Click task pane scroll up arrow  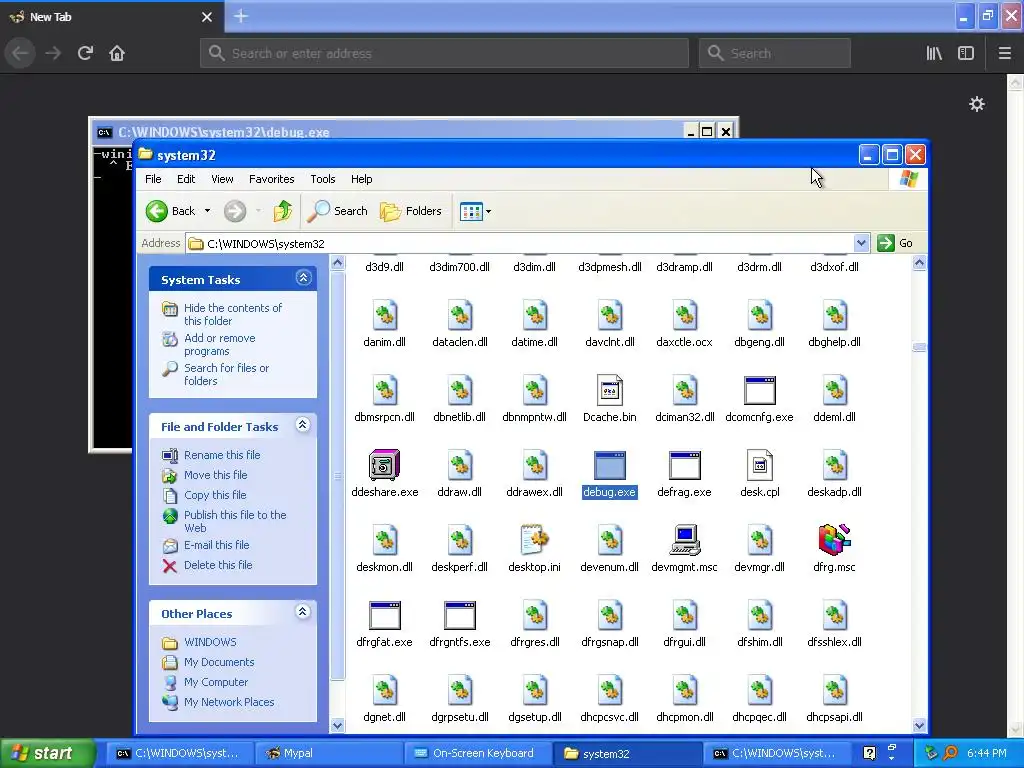[x=338, y=263]
